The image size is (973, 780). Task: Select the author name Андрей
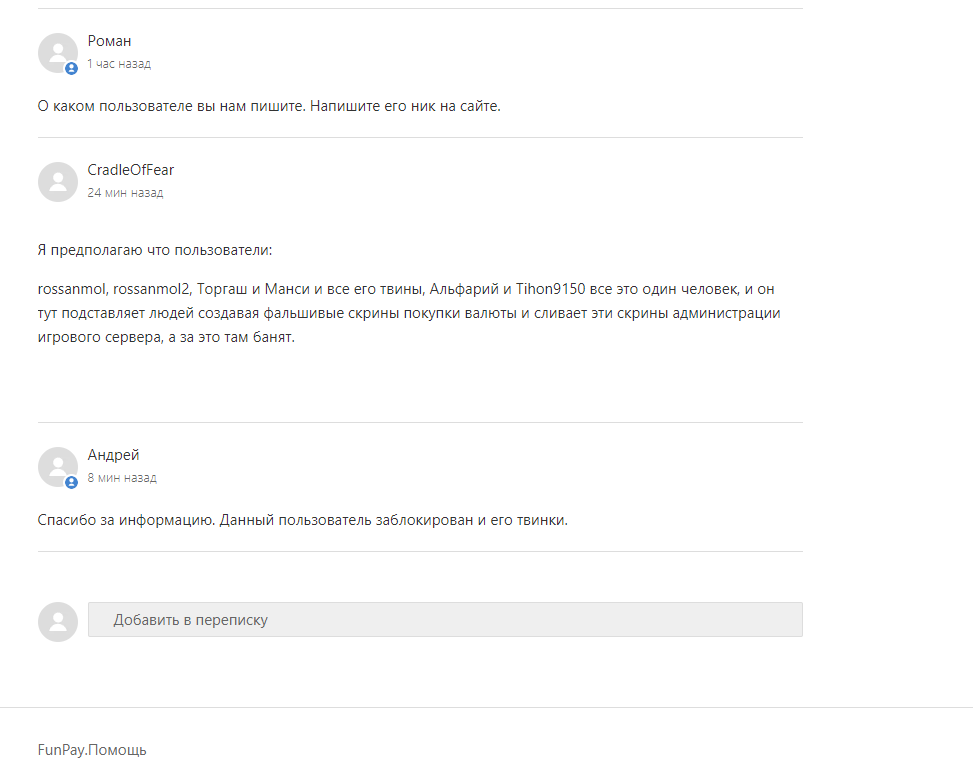(x=113, y=455)
